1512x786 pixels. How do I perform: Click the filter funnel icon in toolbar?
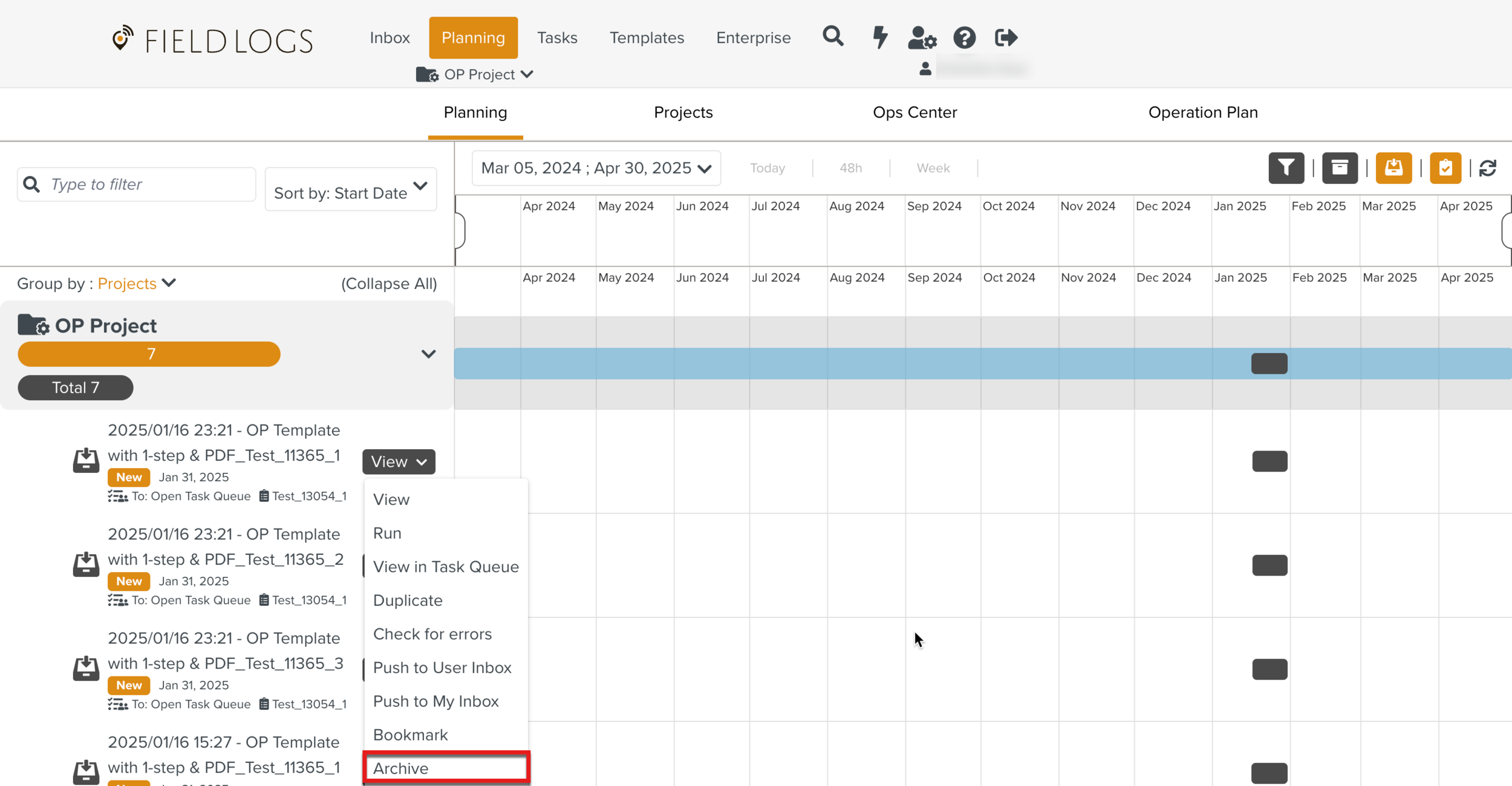(x=1286, y=168)
